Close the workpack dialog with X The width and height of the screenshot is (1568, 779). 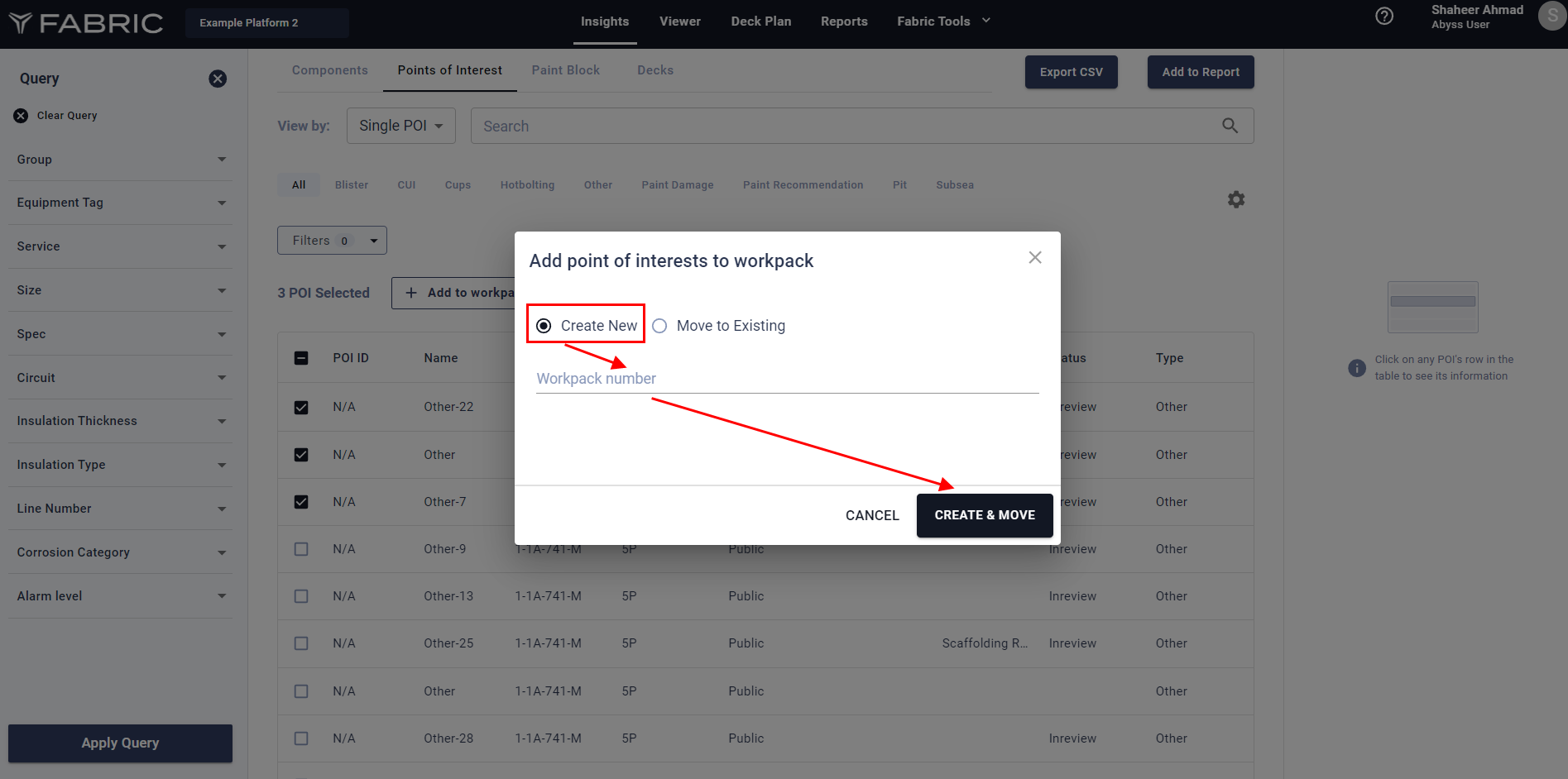(x=1034, y=258)
